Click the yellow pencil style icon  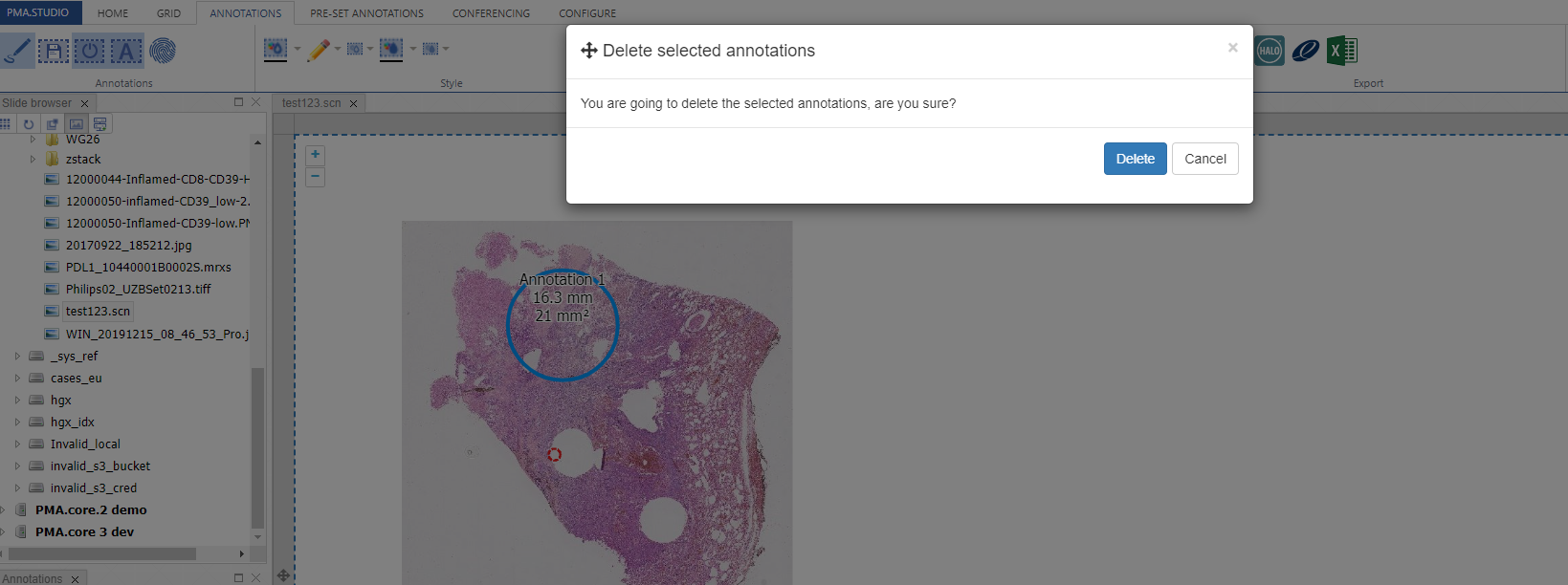click(319, 50)
